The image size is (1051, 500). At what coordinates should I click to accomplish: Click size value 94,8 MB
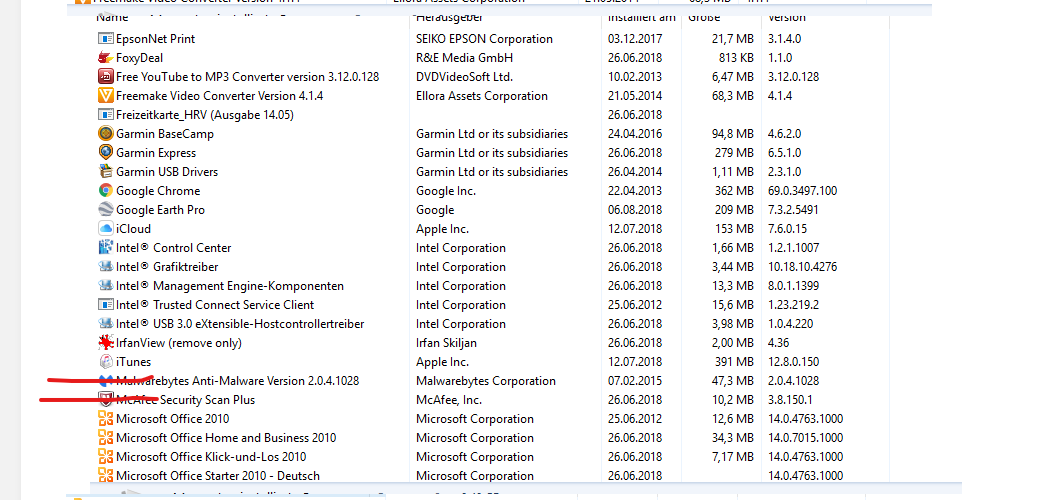tap(733, 133)
